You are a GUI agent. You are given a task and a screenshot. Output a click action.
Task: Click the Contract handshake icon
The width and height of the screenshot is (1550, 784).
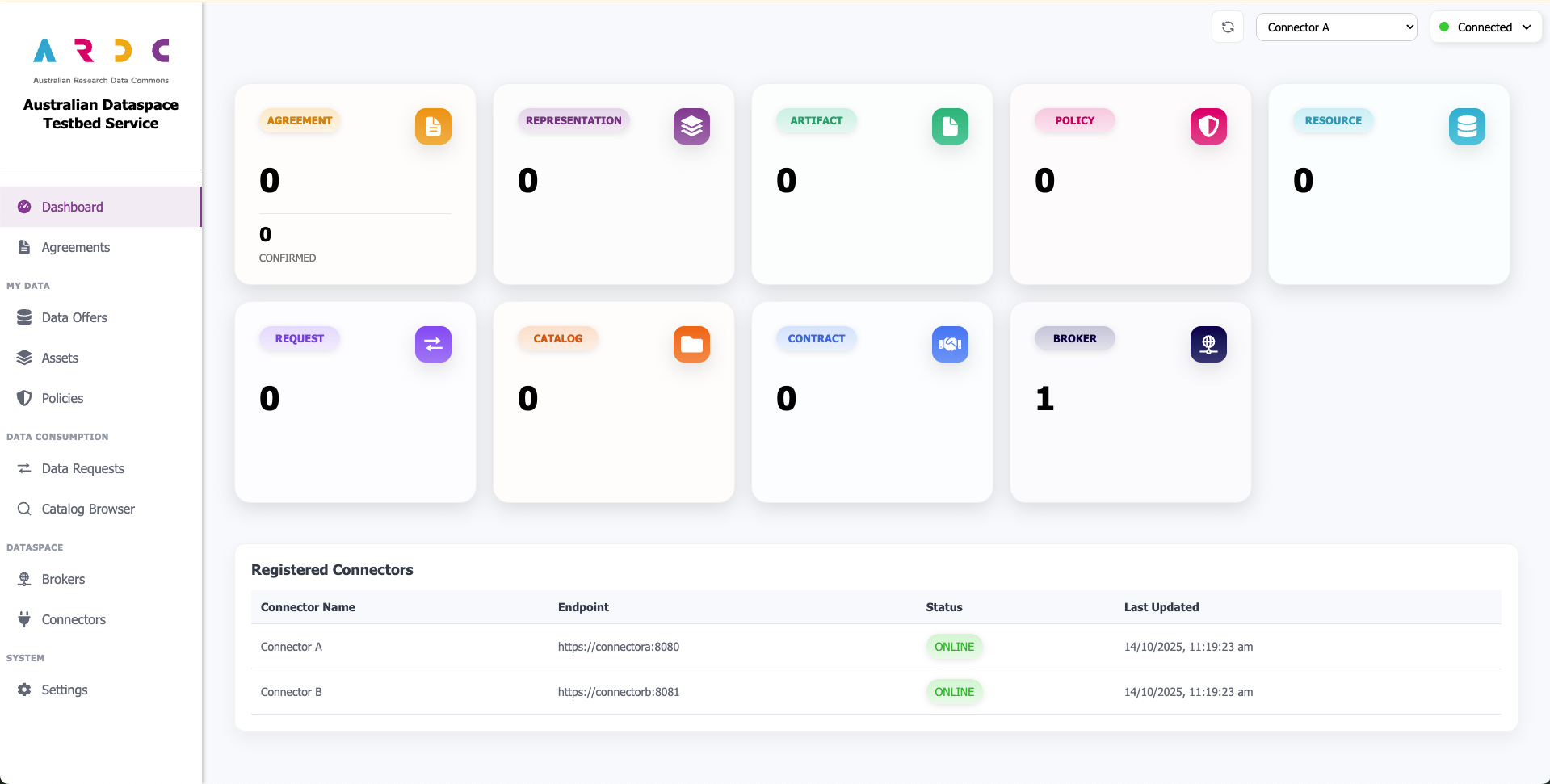[950, 345]
